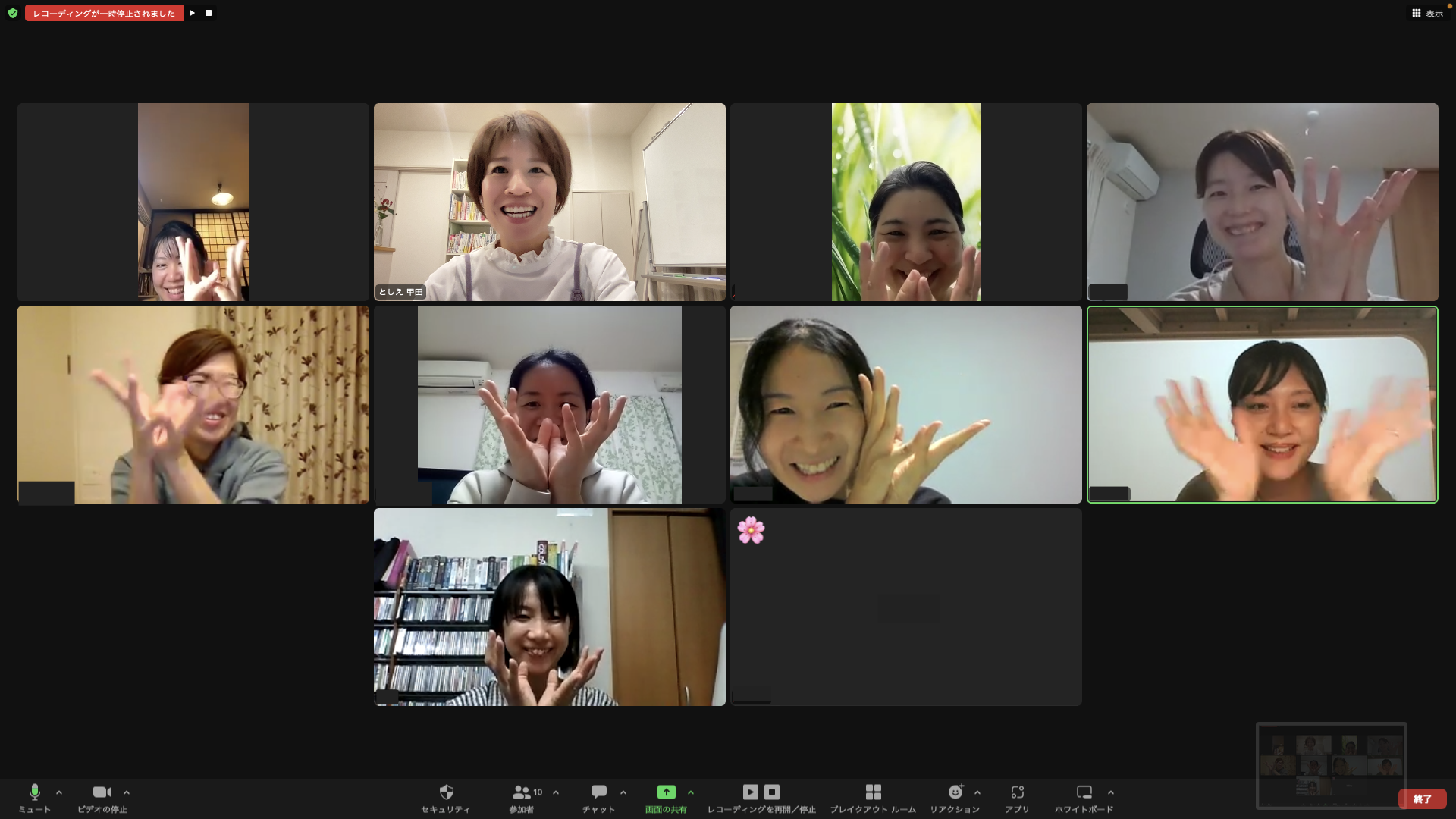This screenshot has height=819, width=1456.
Task: Open the セキュリティ shield menu
Action: (446, 798)
